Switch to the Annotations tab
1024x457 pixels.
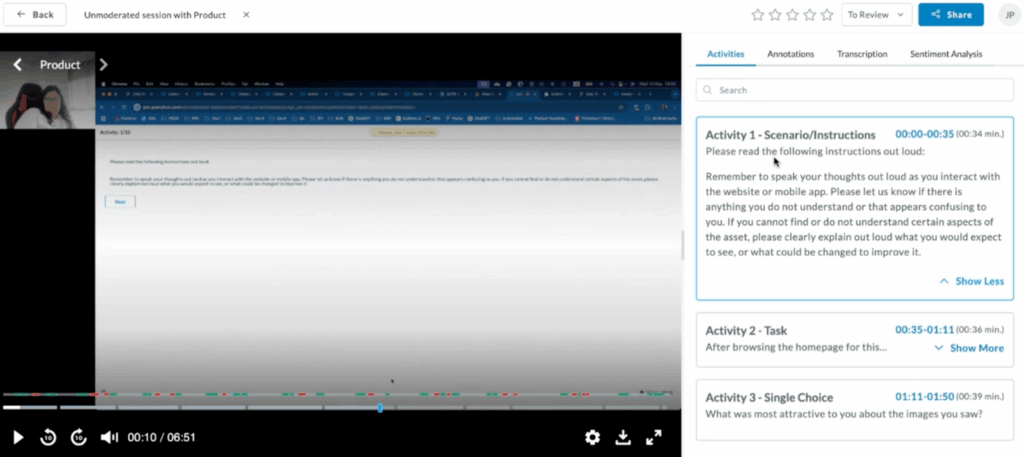(790, 54)
